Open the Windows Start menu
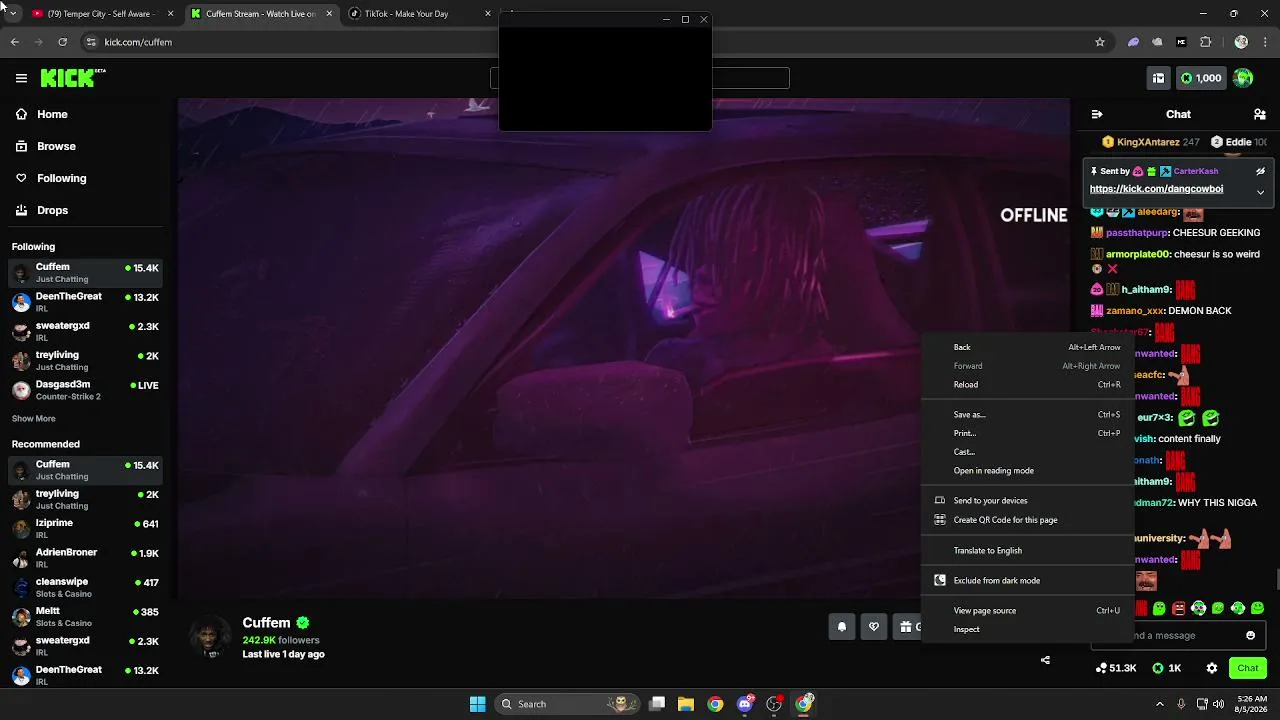This screenshot has height=720, width=1280. click(x=478, y=704)
